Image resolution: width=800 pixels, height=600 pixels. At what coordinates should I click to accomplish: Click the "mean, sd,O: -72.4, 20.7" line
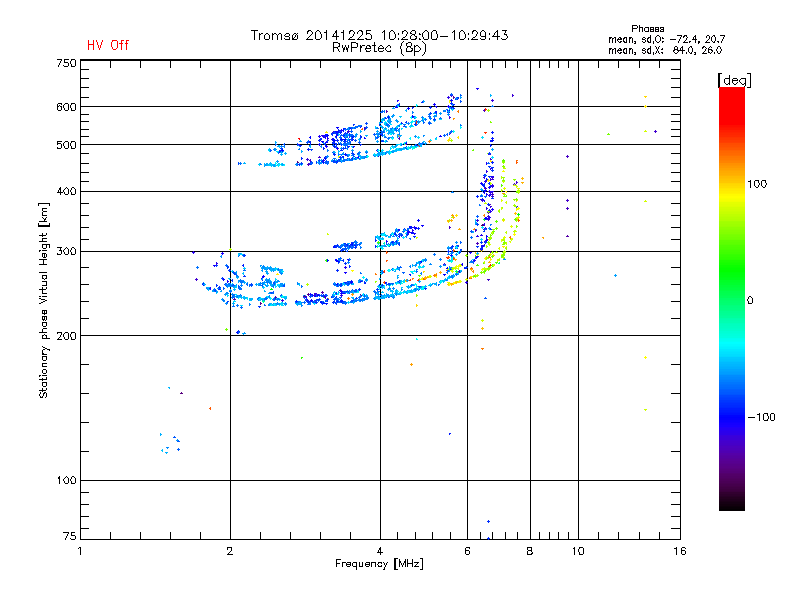[666, 39]
